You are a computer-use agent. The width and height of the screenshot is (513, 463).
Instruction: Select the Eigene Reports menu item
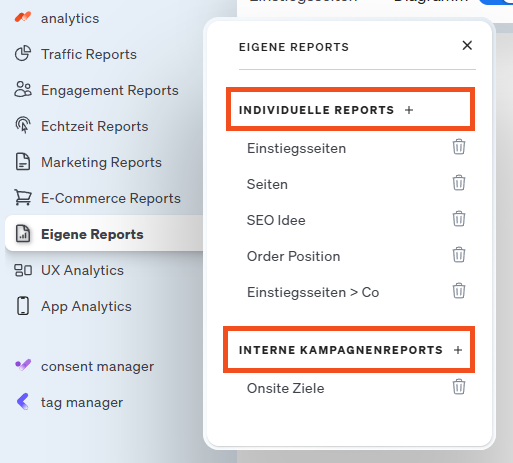point(104,233)
